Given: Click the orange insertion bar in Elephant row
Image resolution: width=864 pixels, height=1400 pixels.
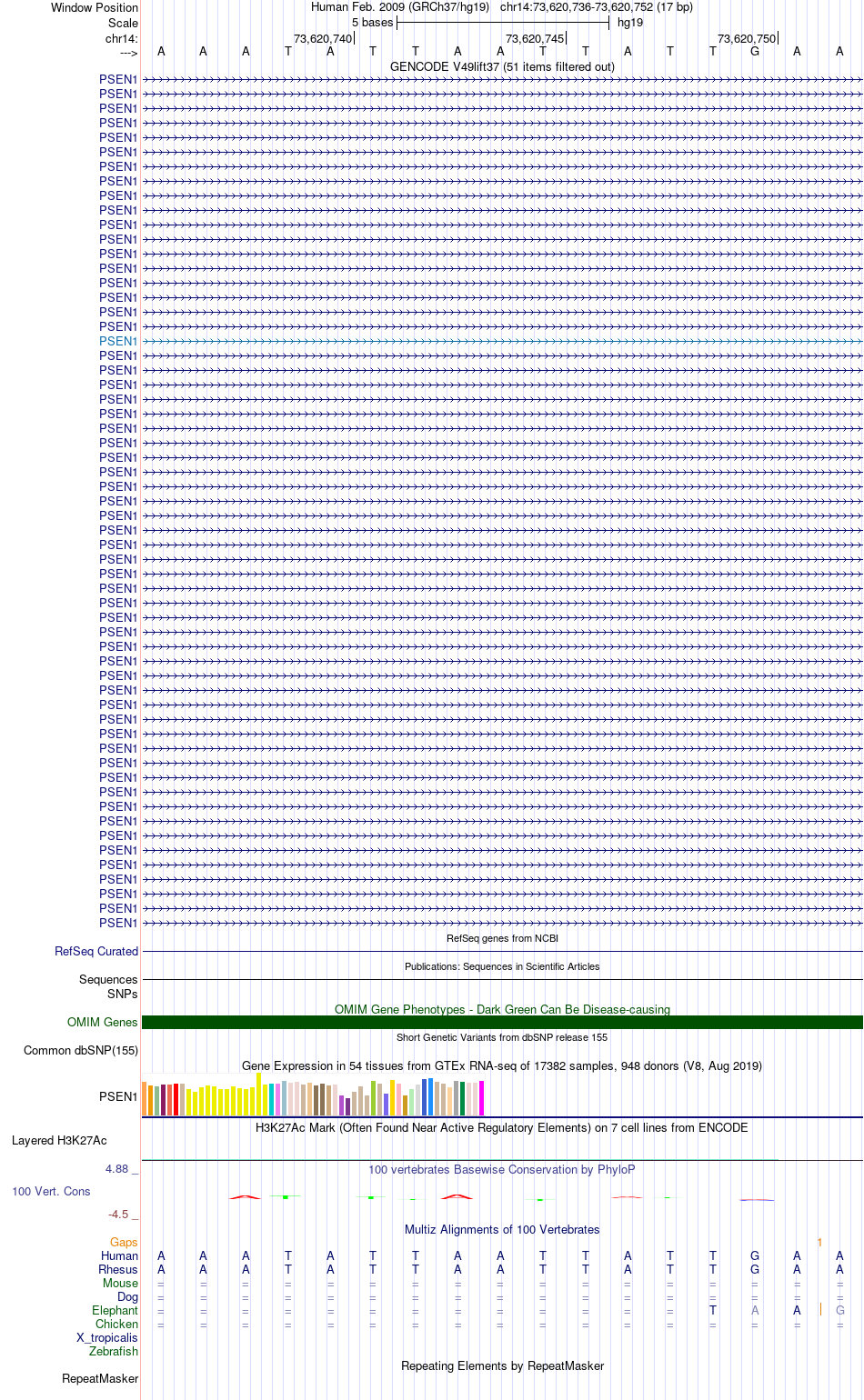Looking at the screenshot, I should pyautogui.click(x=820, y=1309).
